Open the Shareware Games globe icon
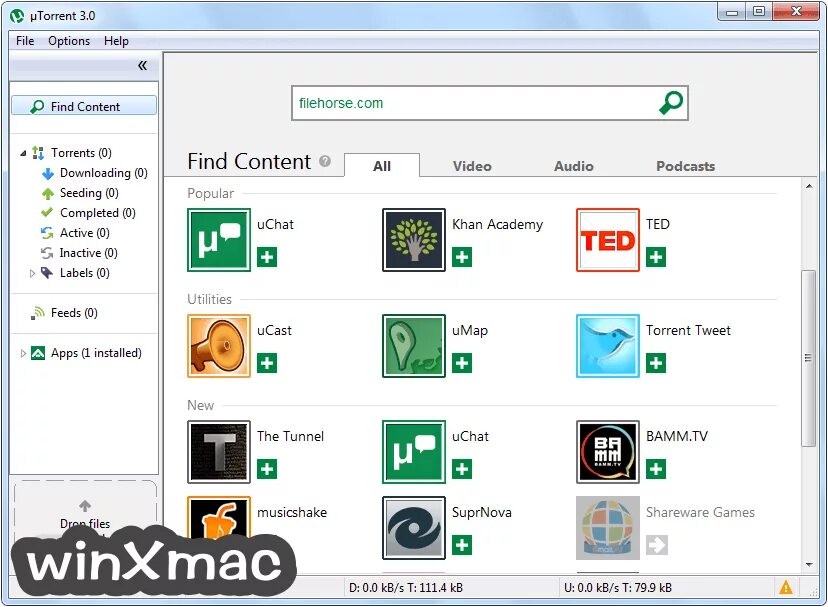The height and width of the screenshot is (607, 828). click(608, 528)
